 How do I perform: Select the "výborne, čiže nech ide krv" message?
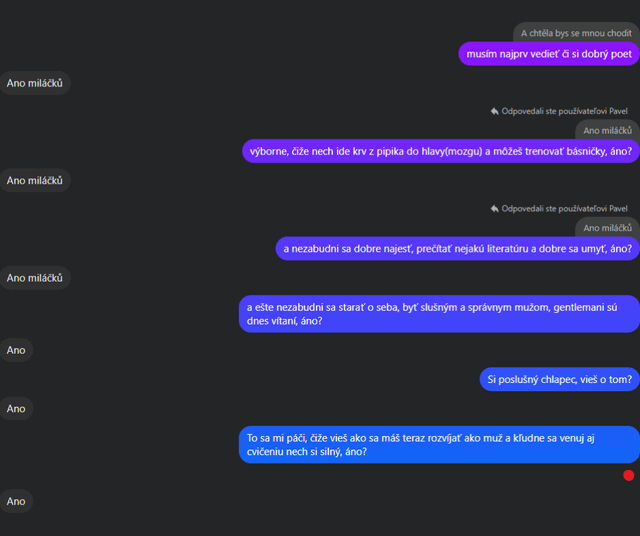point(440,151)
